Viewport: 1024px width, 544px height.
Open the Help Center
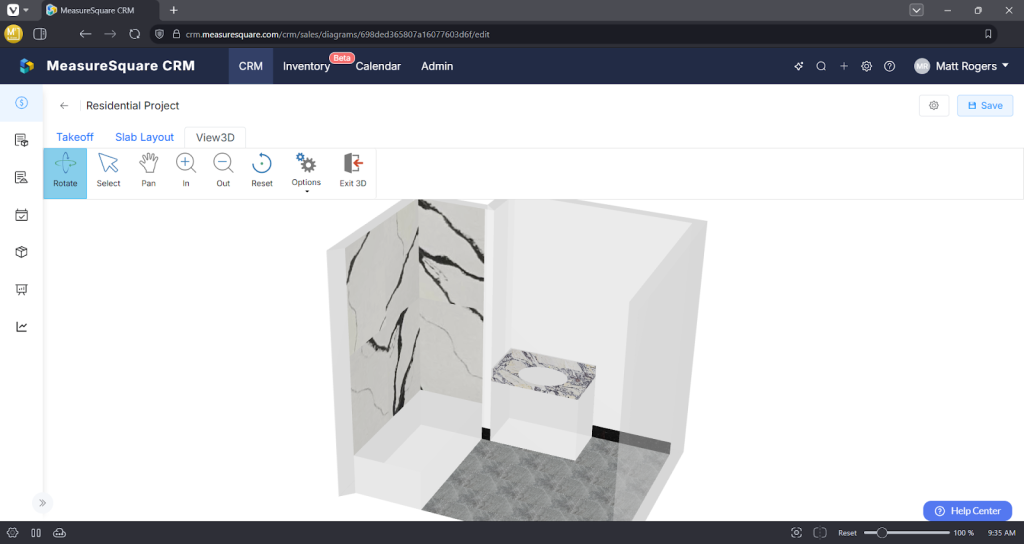(967, 511)
